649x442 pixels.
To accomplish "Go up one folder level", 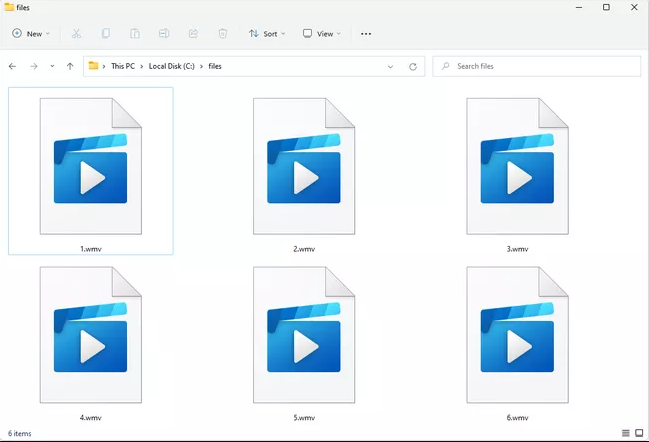I will [x=70, y=66].
